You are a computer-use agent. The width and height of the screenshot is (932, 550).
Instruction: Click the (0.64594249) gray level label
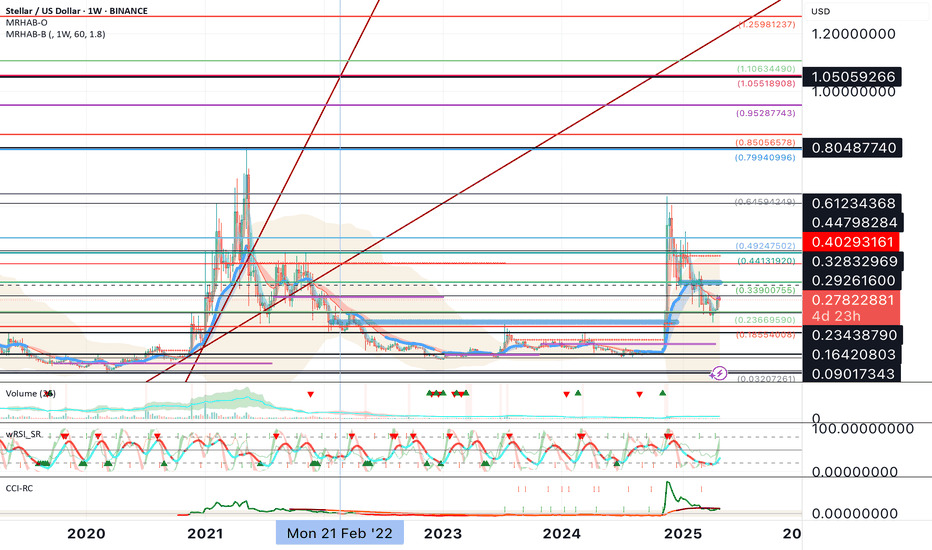(x=765, y=202)
